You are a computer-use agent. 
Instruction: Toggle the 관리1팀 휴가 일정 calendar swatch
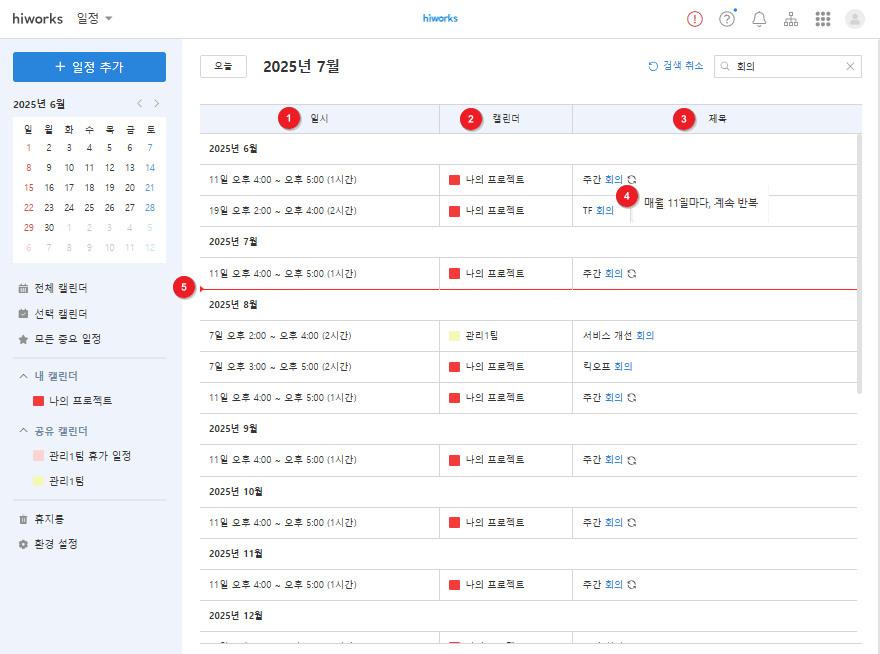pos(39,456)
